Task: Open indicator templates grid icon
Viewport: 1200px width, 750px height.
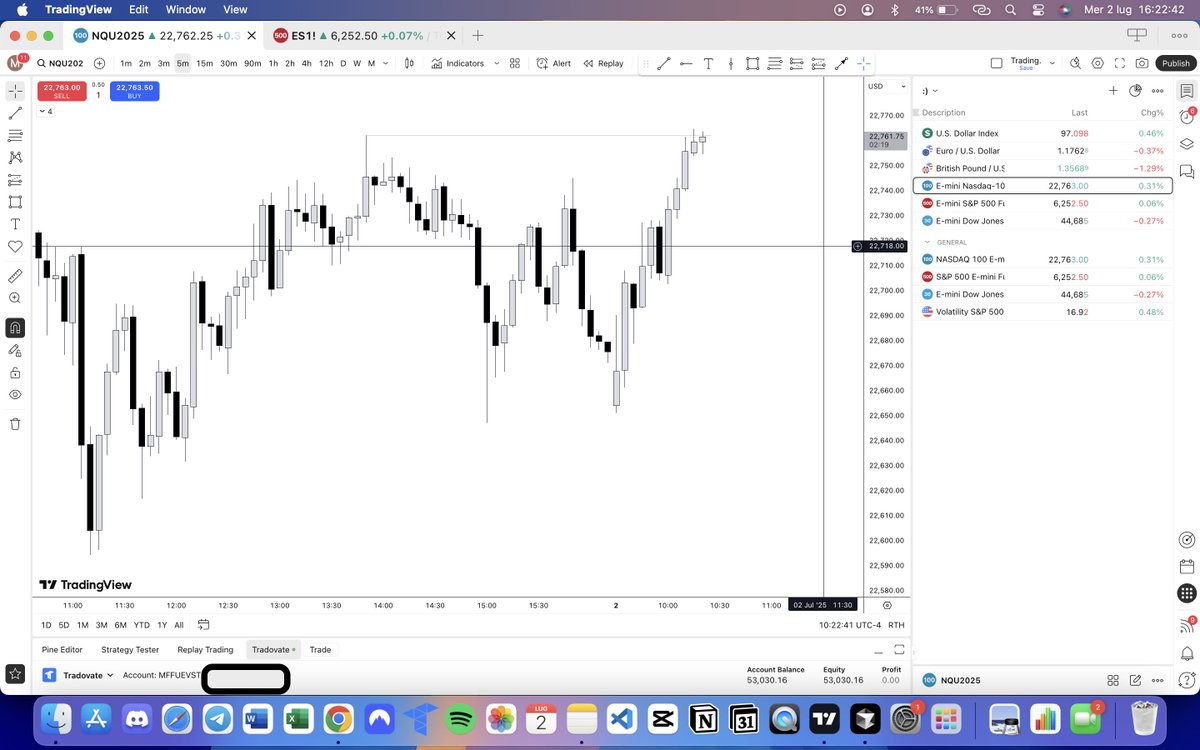Action: (515, 63)
